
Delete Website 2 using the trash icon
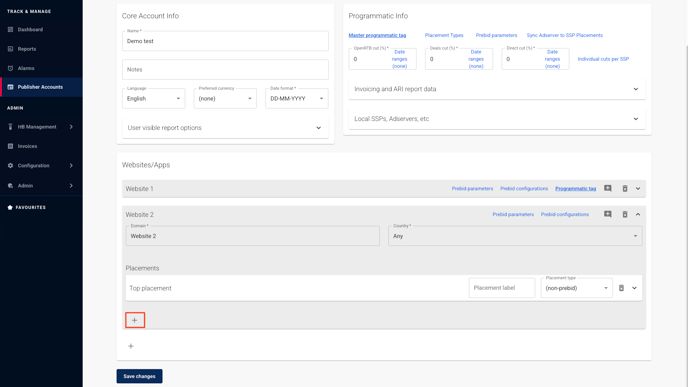point(625,215)
